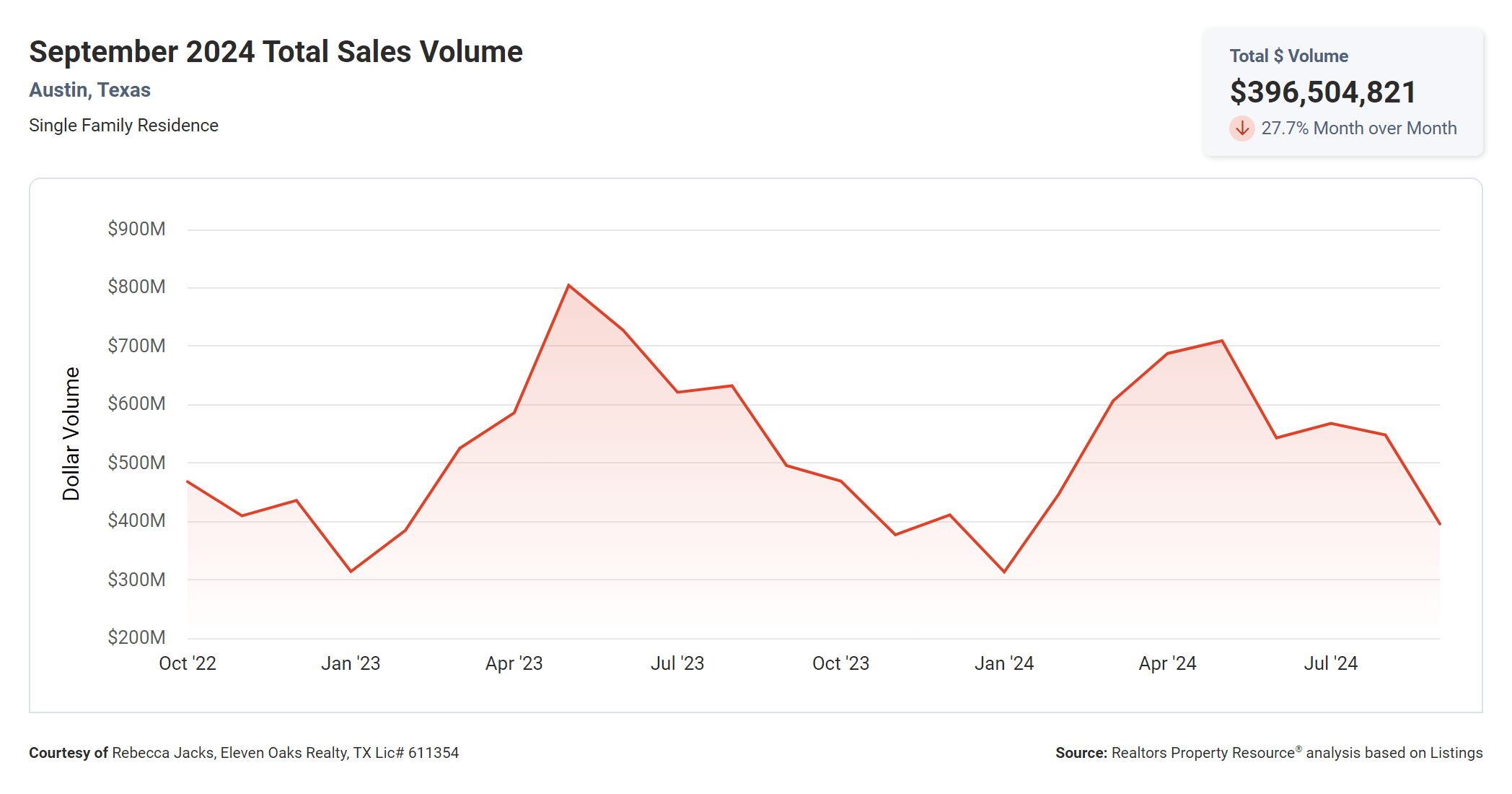This screenshot has height=794, width=1512.
Task: Click the red down-arrow month-over-month icon
Action: click(x=1241, y=128)
